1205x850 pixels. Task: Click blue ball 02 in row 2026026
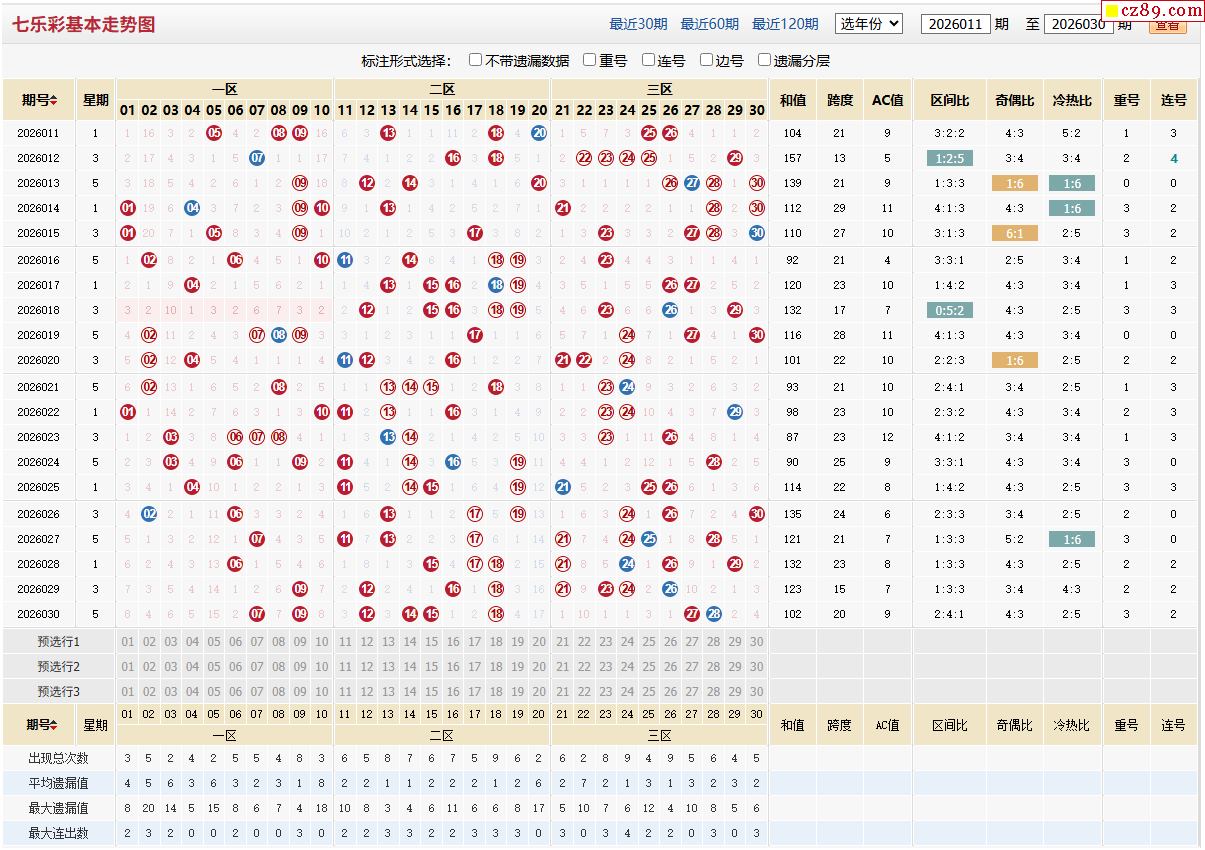[x=149, y=514]
